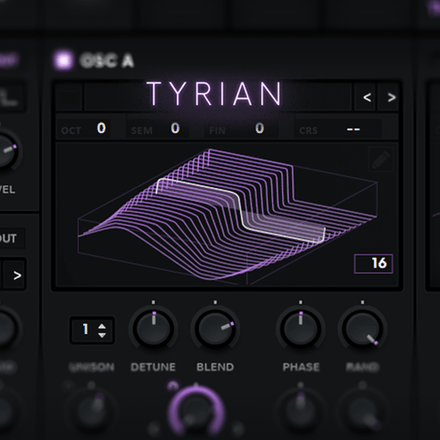Viewport: 440px width, 440px height.
Task: Click the small square left of TYRIAN
Action: click(x=69, y=97)
